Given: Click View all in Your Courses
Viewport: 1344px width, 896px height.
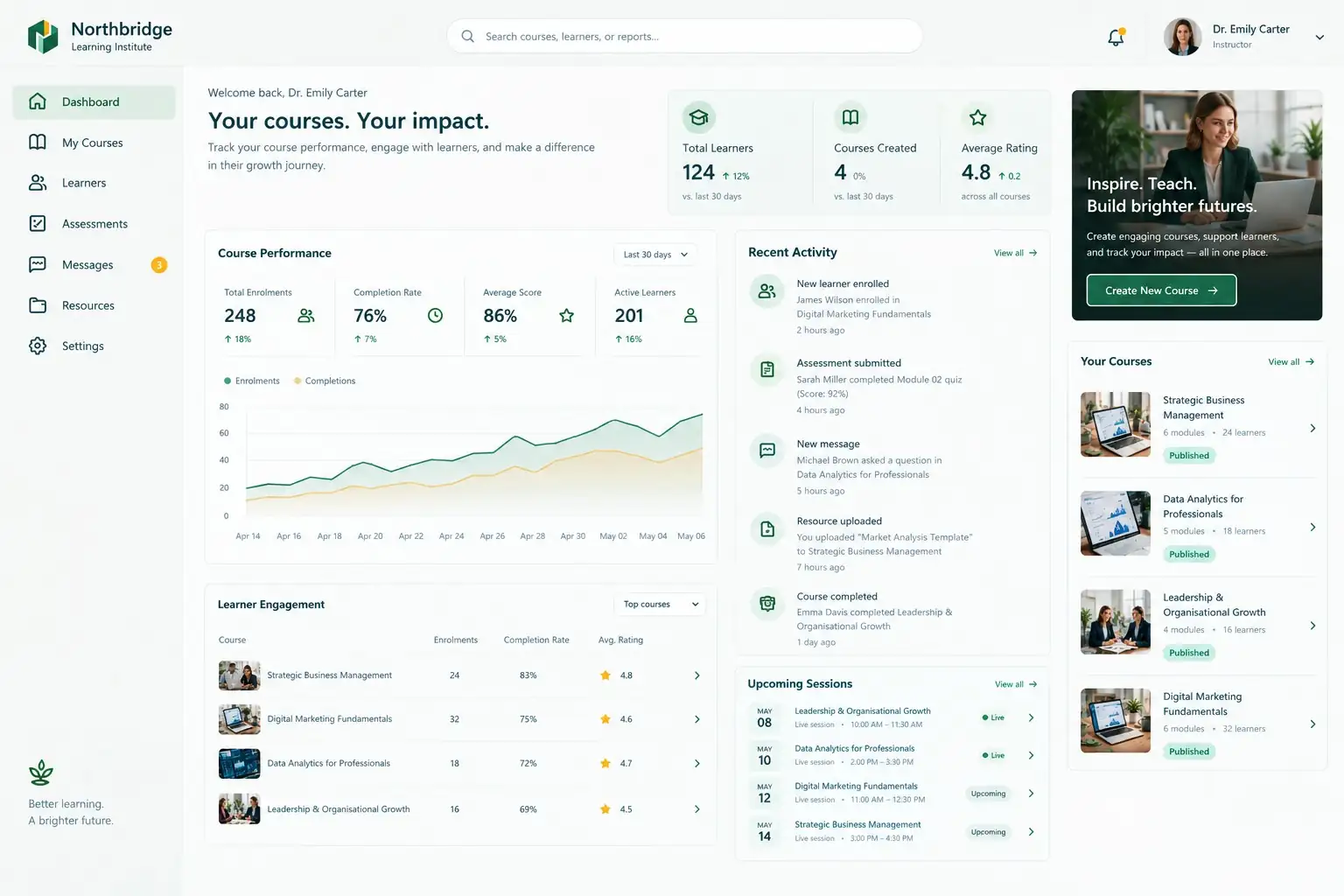Looking at the screenshot, I should tap(1291, 361).
